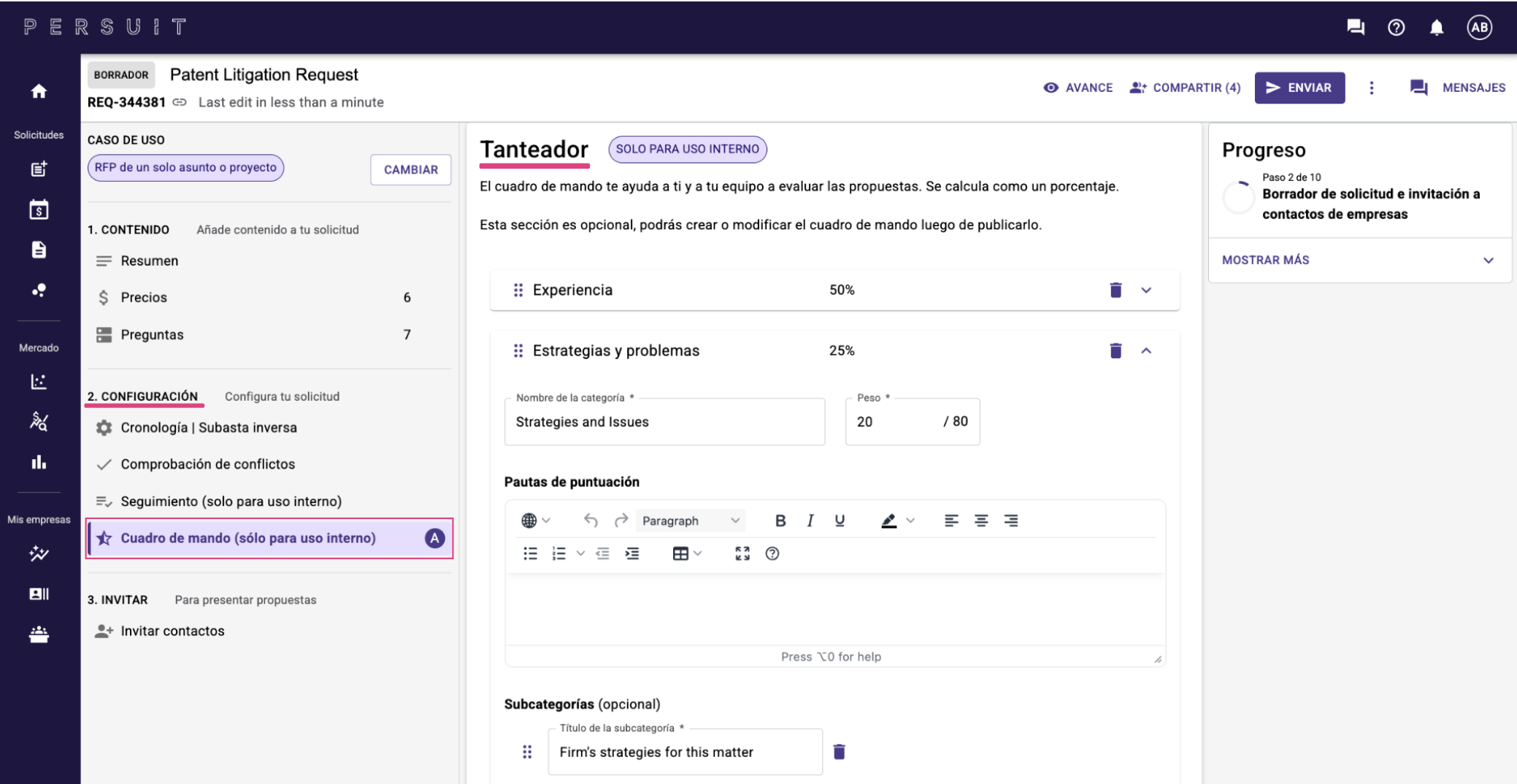
Task: Click the CAMBIAR button
Action: point(410,169)
